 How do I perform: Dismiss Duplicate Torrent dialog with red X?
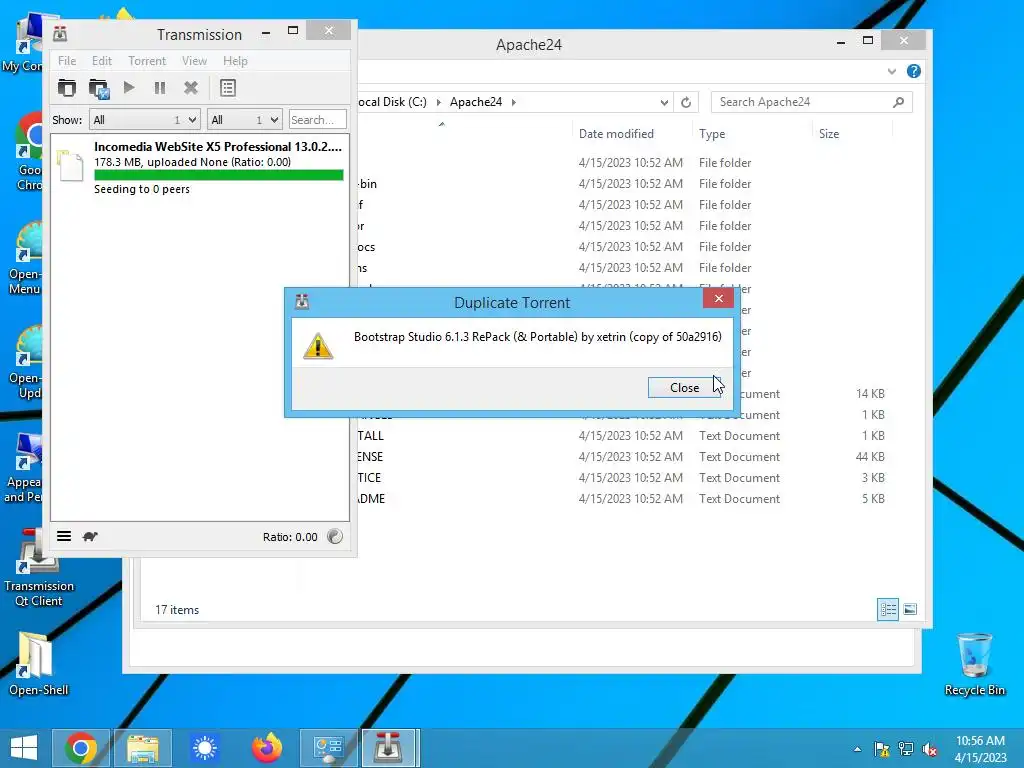pos(718,298)
